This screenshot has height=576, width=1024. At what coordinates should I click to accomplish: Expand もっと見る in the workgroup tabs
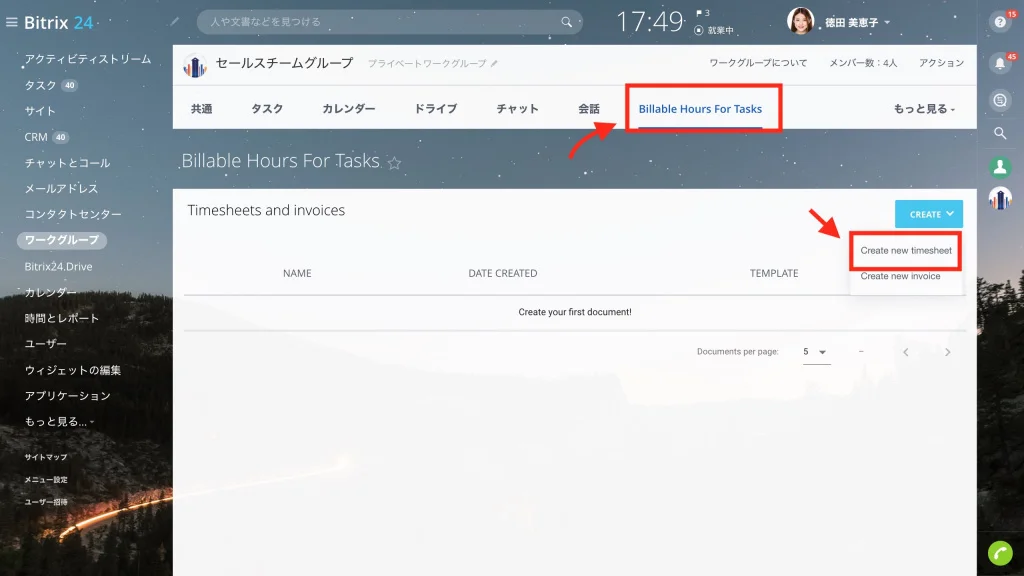pos(924,109)
